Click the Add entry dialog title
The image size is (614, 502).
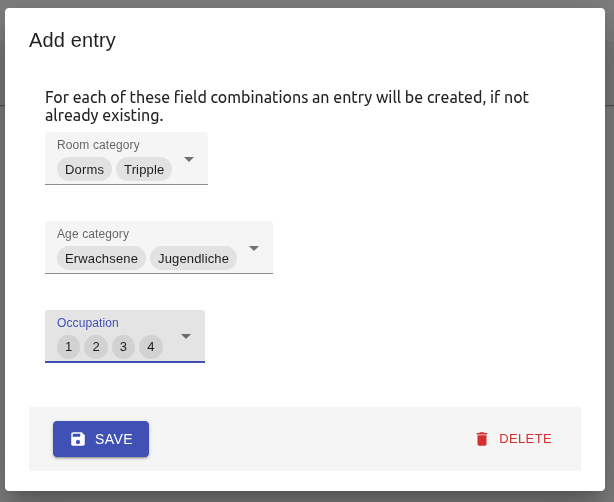72,40
